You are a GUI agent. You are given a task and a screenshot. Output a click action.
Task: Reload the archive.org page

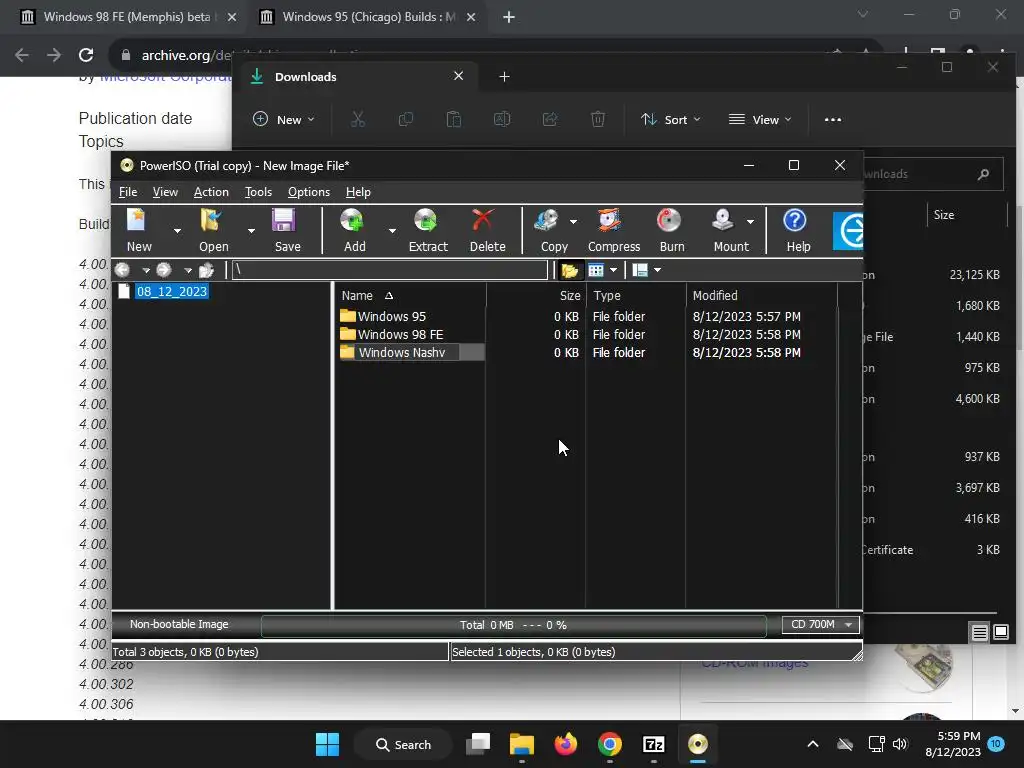86,56
